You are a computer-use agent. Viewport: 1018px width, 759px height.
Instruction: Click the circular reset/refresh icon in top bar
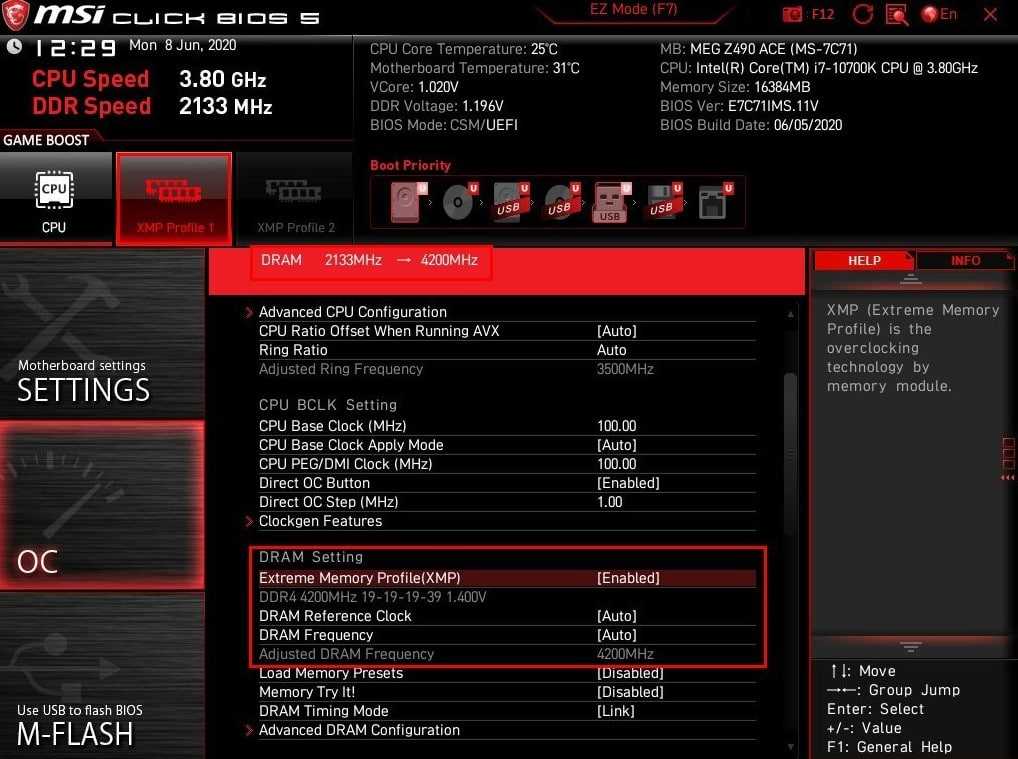click(x=862, y=14)
